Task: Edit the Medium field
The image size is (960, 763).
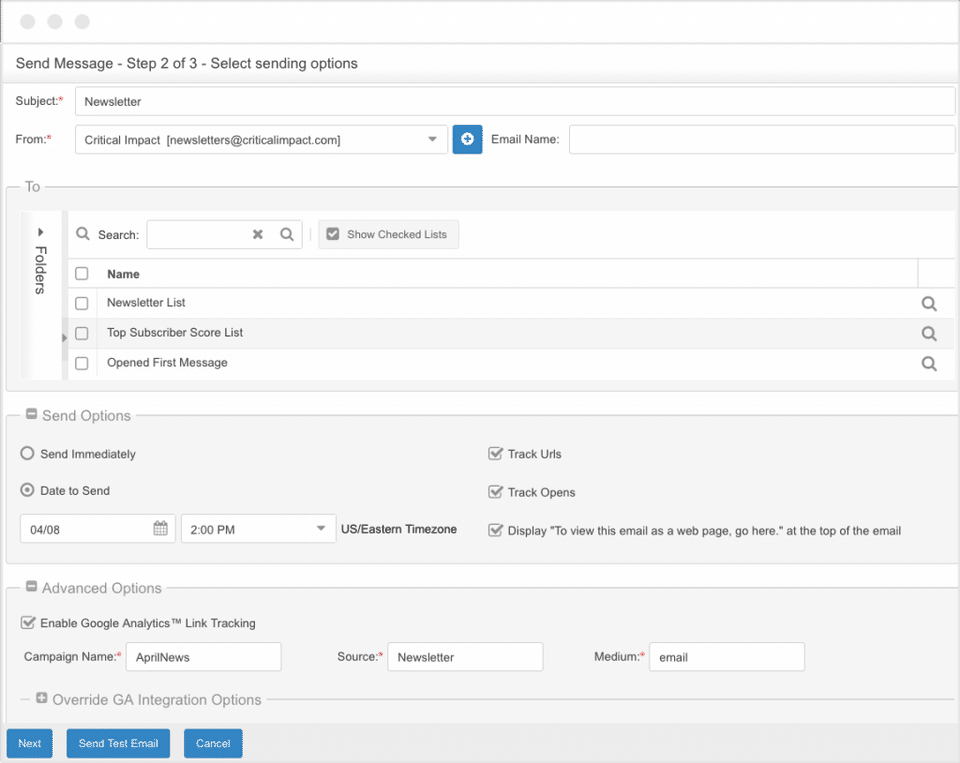Action: 727,657
